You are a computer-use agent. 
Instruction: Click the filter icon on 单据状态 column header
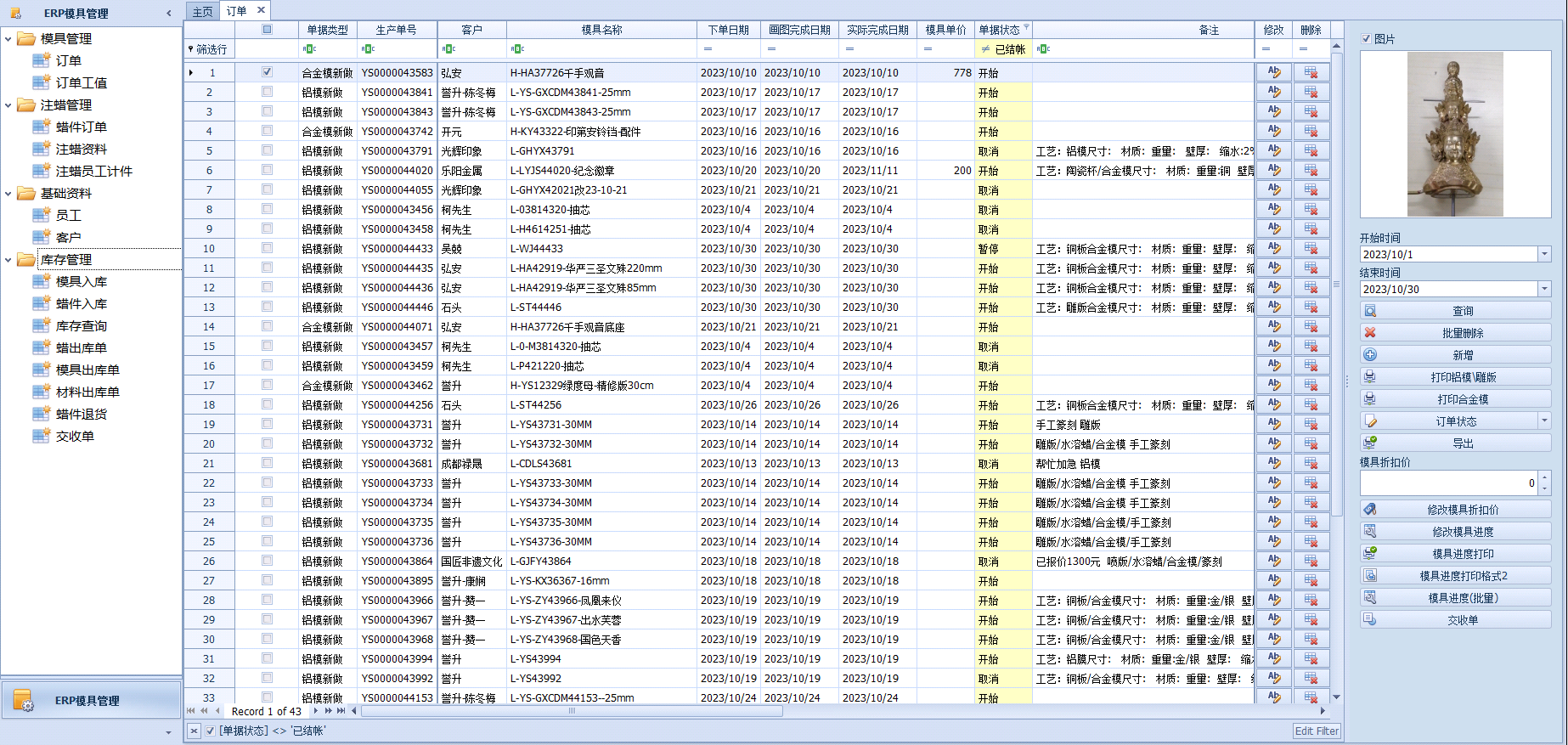click(1026, 28)
